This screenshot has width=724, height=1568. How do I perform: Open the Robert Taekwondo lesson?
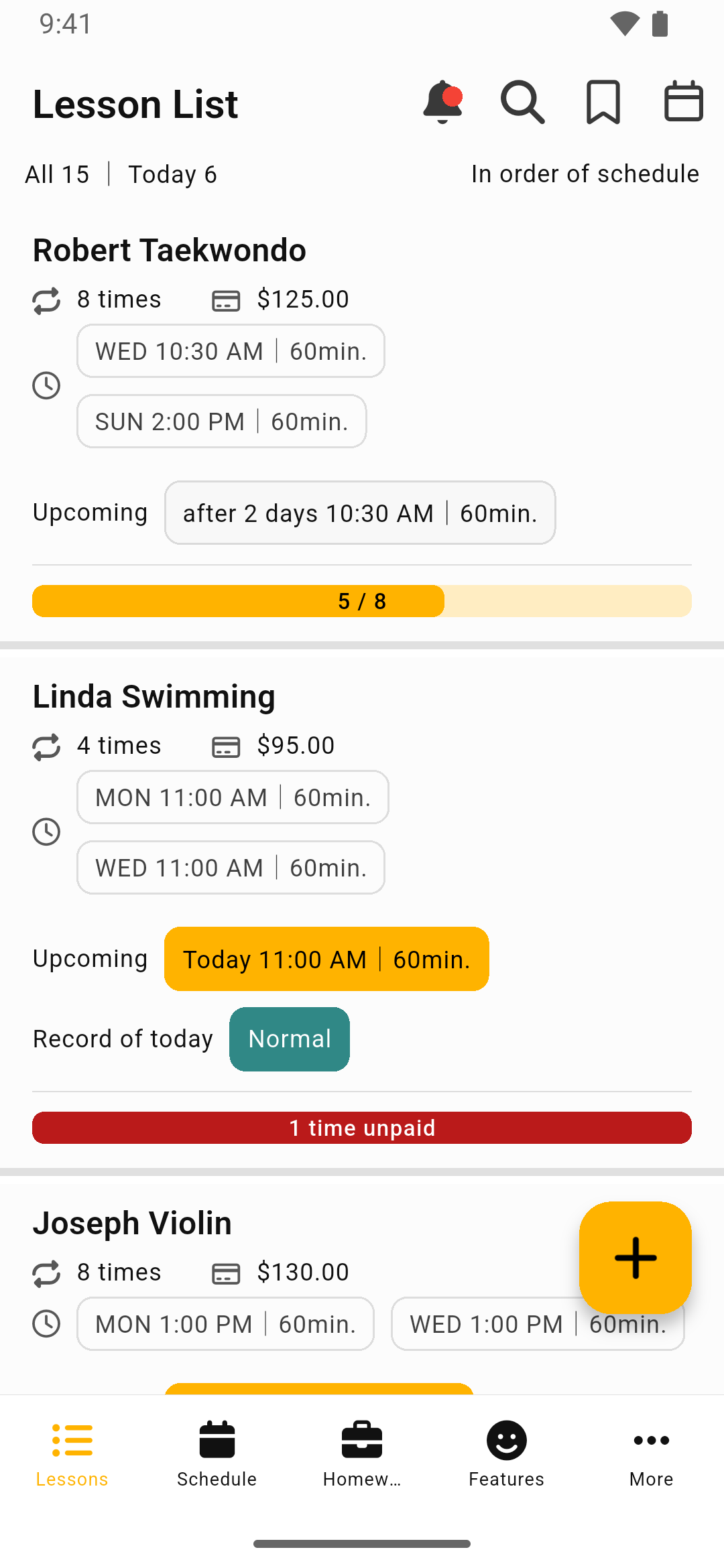[x=170, y=251]
